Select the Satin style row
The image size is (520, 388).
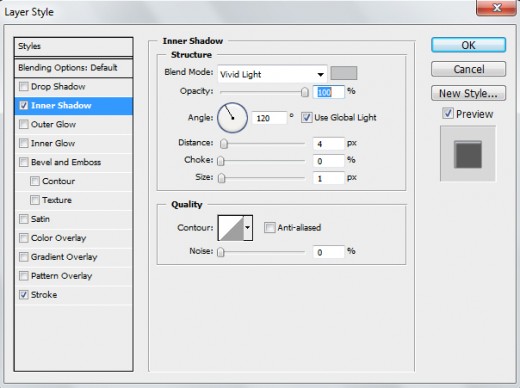[73, 219]
